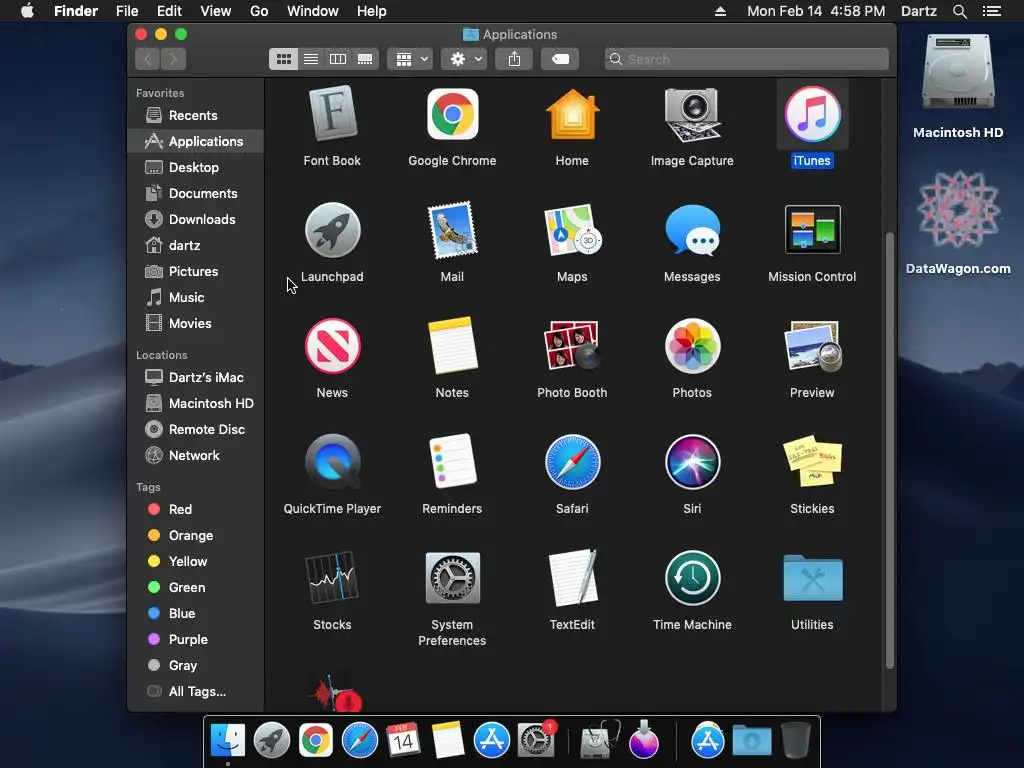Open the Edit menu
Image resolution: width=1024 pixels, height=768 pixels.
click(x=169, y=11)
